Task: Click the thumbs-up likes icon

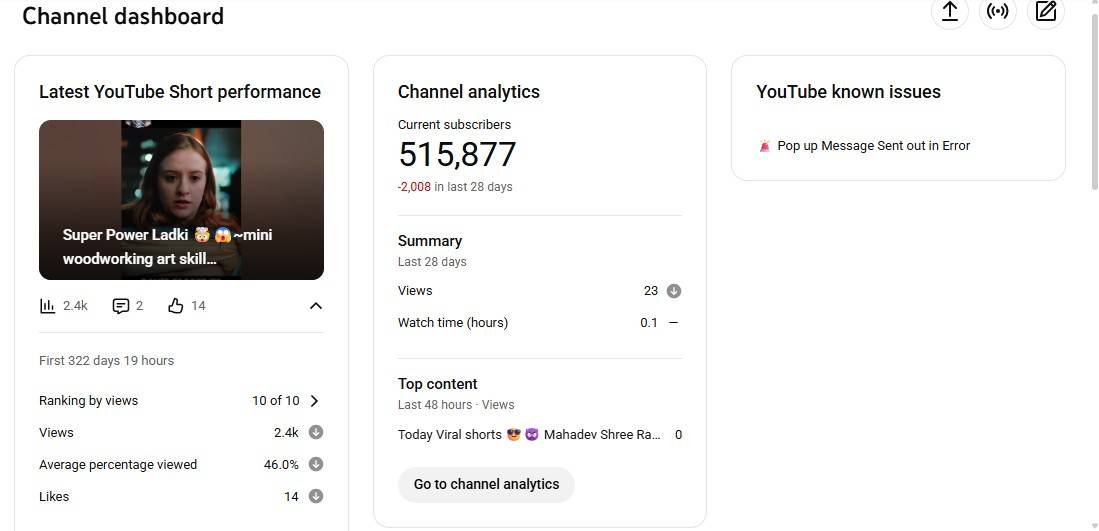Action: click(x=176, y=306)
